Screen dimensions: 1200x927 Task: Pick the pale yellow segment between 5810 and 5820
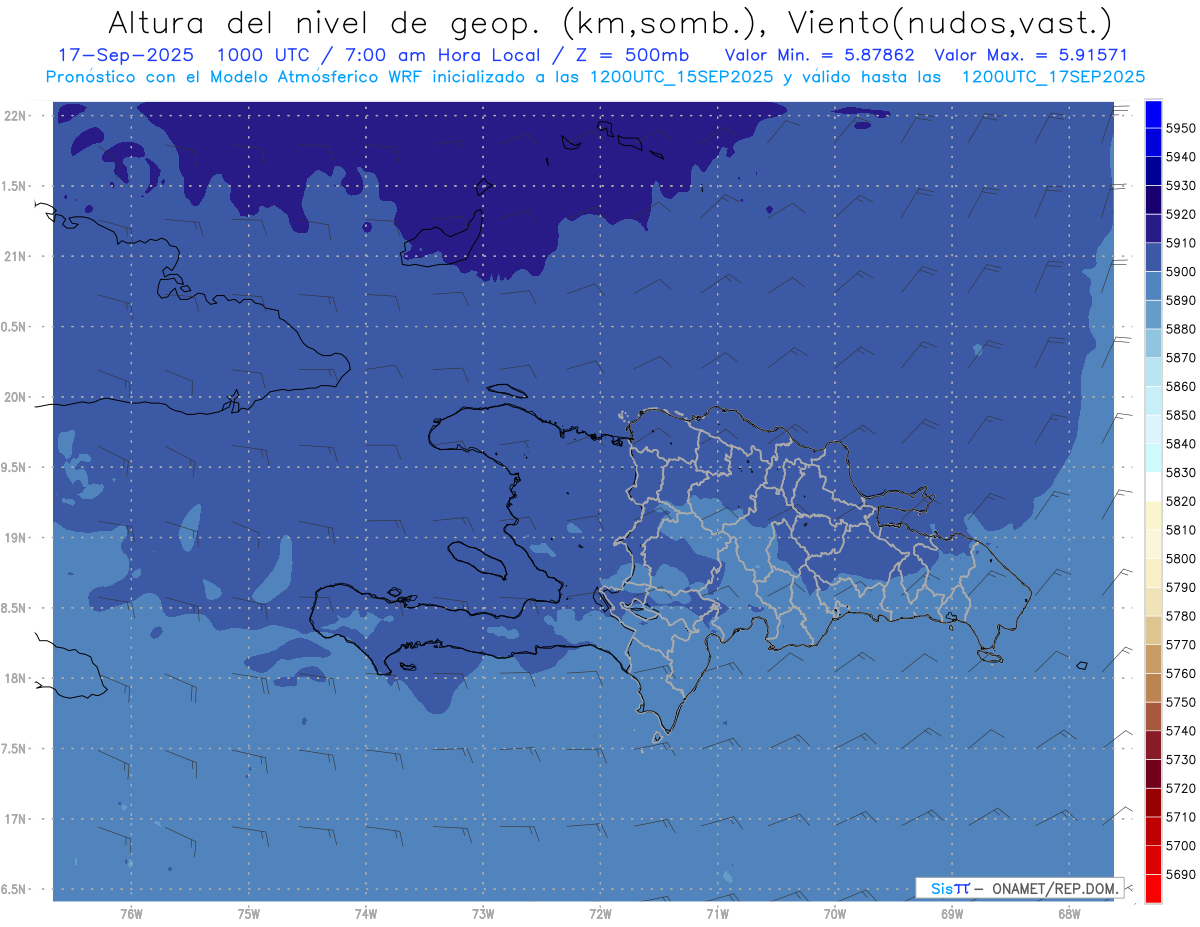(1153, 515)
